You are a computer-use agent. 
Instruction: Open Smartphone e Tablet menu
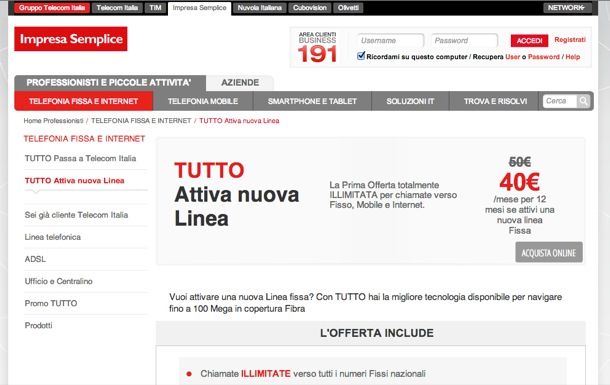pos(312,101)
